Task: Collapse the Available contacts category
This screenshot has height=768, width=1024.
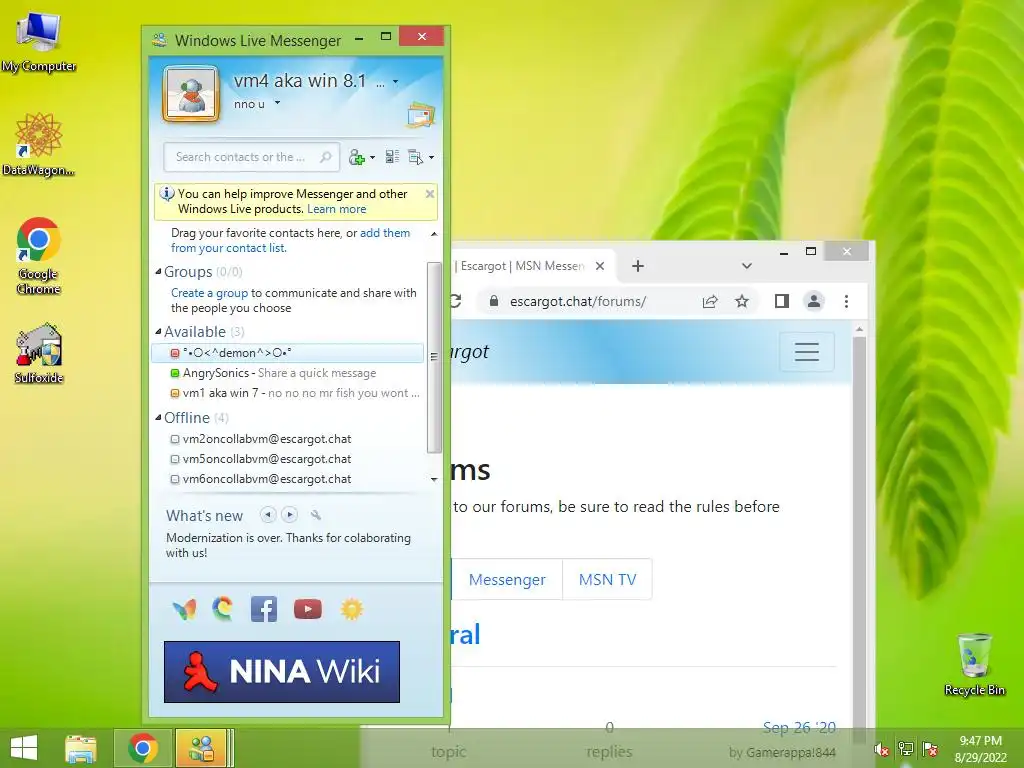Action: (x=158, y=332)
